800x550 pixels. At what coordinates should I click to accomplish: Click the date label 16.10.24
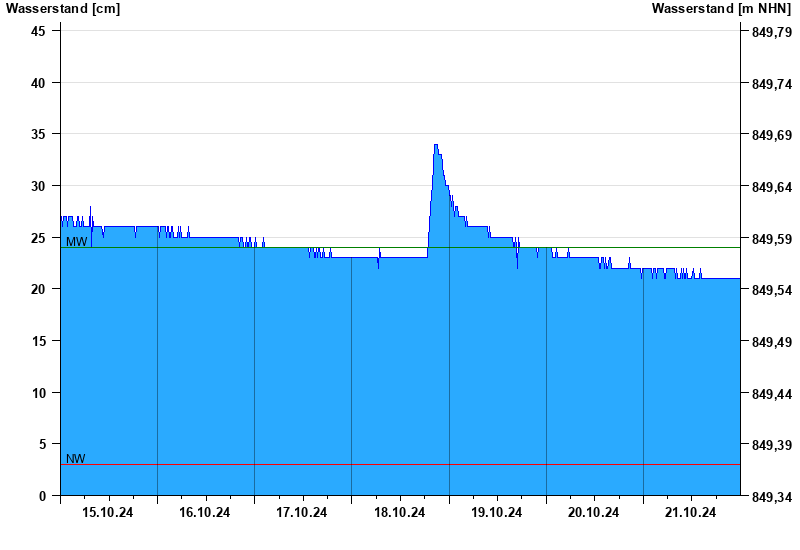pos(205,512)
